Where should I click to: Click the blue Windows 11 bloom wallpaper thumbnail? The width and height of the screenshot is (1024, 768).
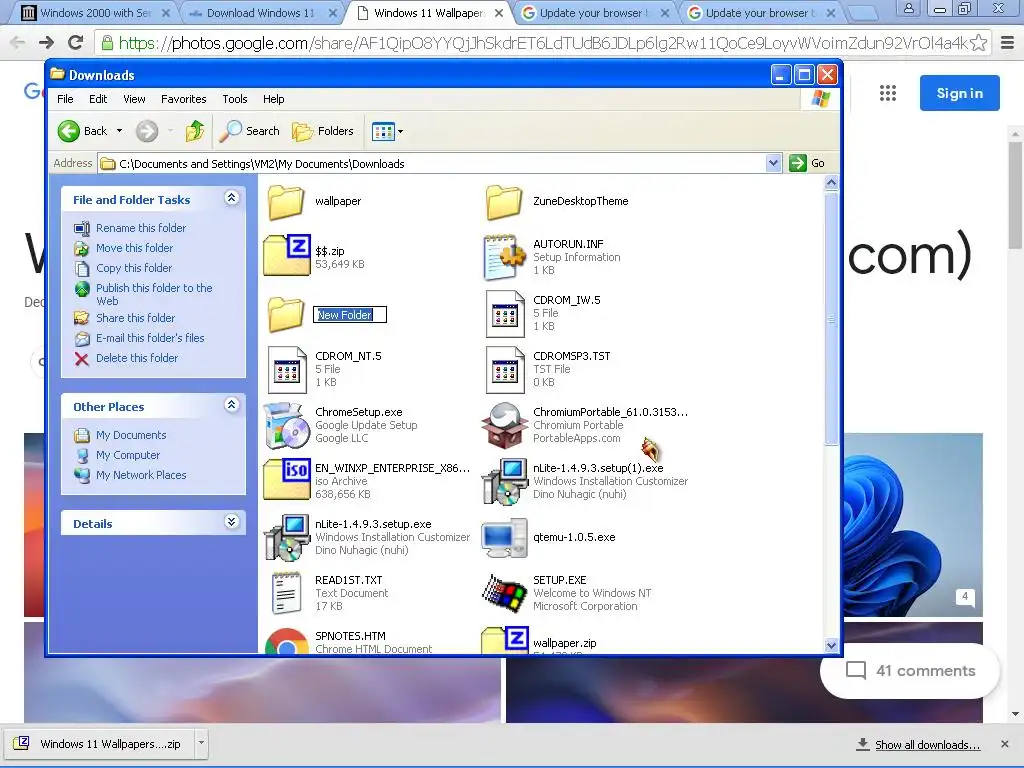click(913, 525)
